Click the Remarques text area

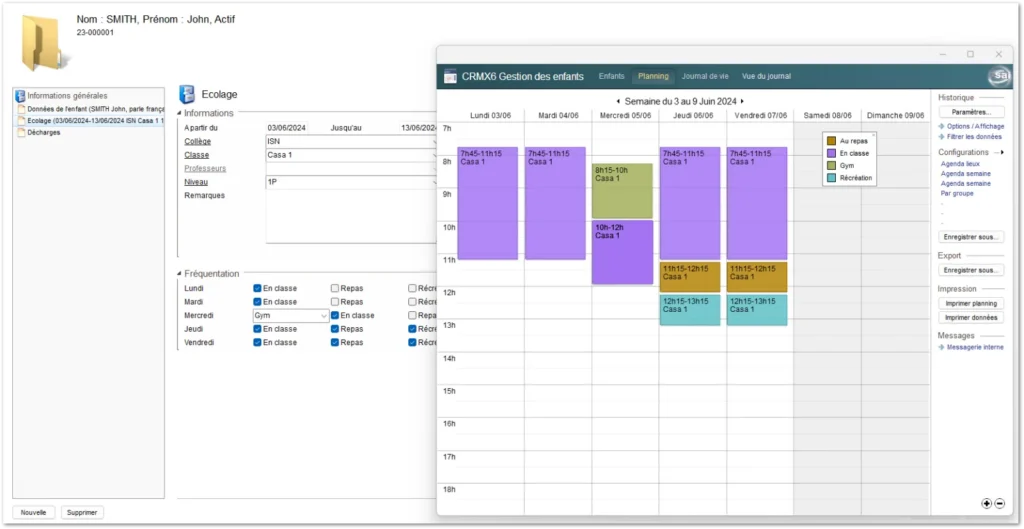pos(351,217)
